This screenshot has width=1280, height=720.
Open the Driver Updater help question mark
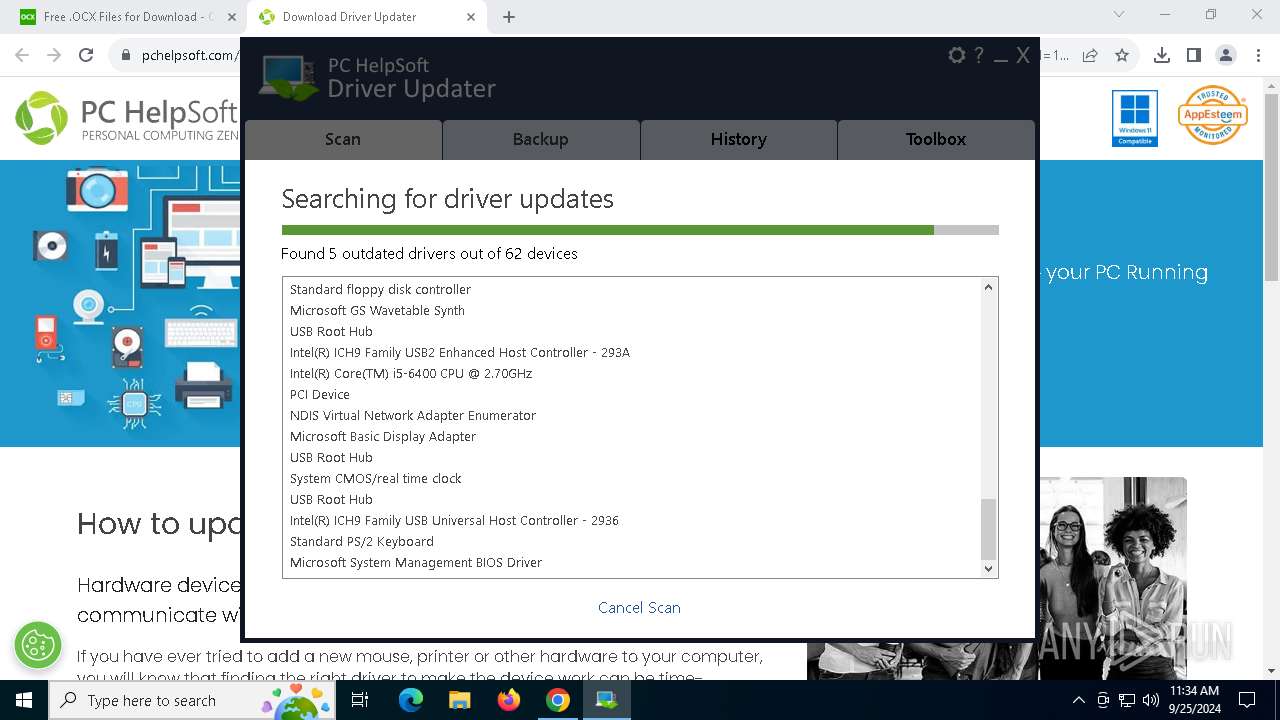(x=979, y=56)
